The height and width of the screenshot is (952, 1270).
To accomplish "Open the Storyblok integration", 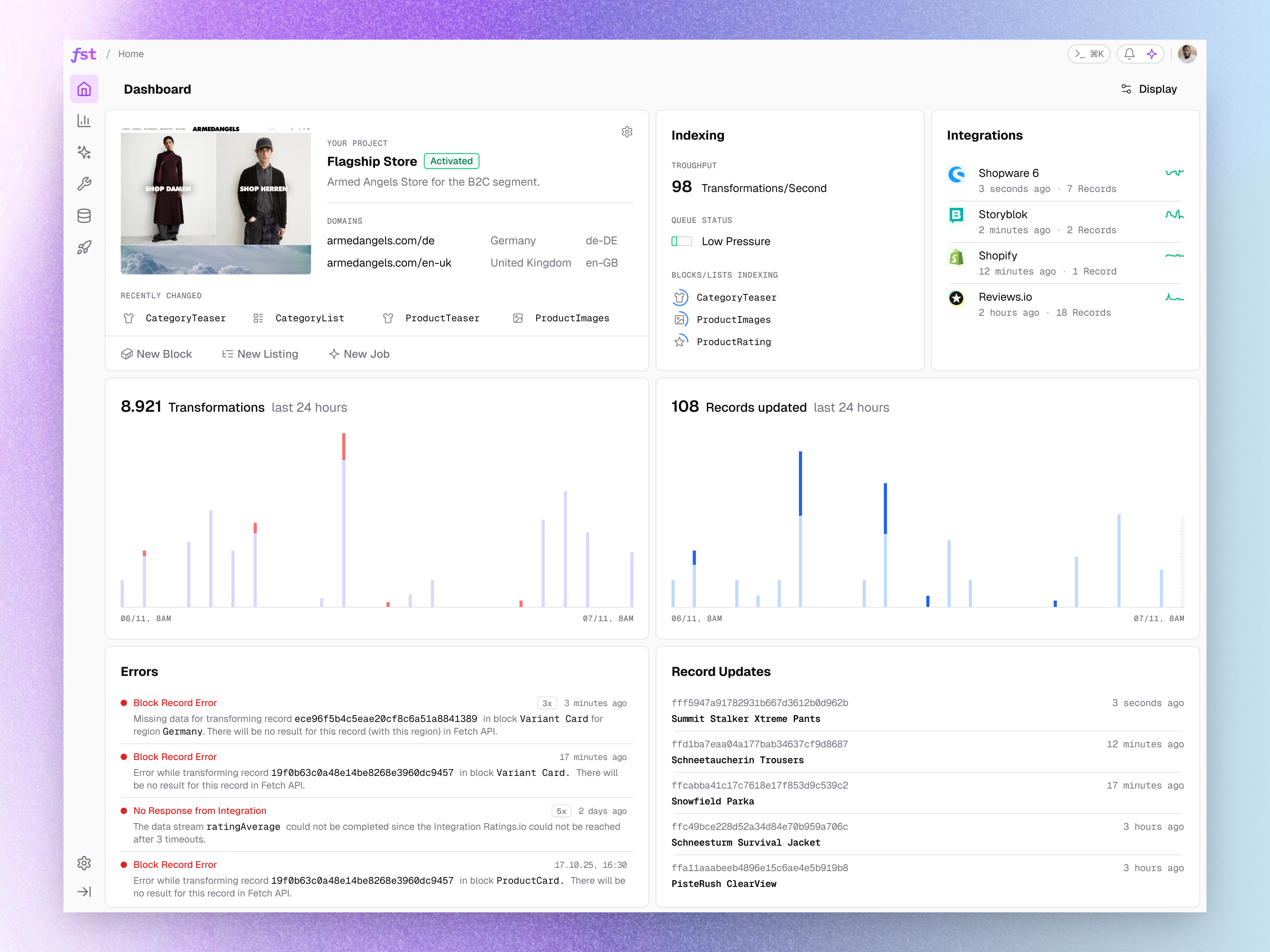I will 1065,221.
